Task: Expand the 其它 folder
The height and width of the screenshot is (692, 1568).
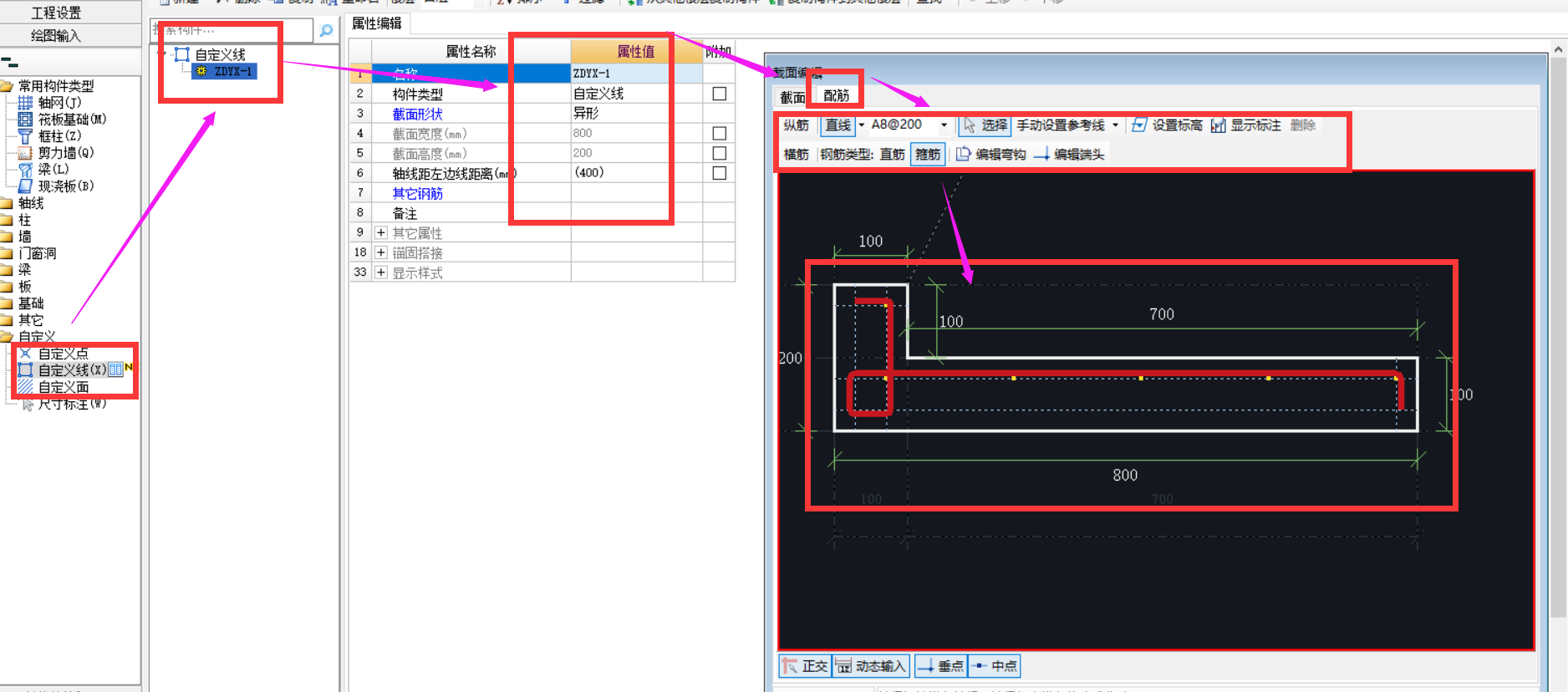Action: (x=7, y=320)
